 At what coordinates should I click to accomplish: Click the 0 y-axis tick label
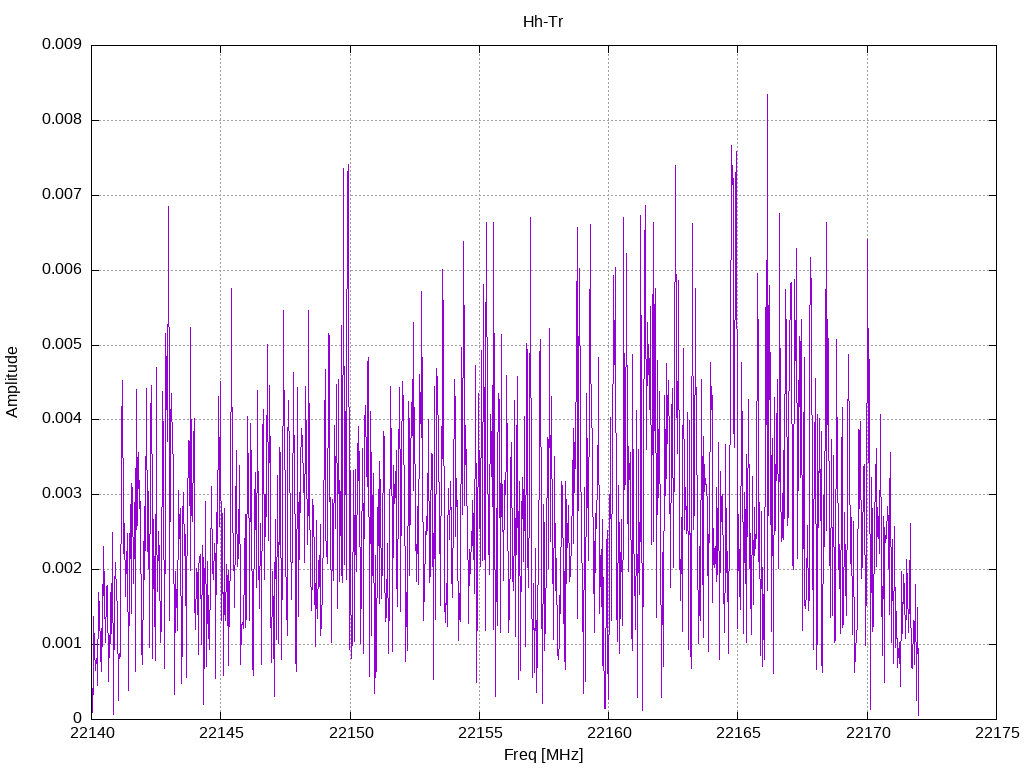click(78, 719)
